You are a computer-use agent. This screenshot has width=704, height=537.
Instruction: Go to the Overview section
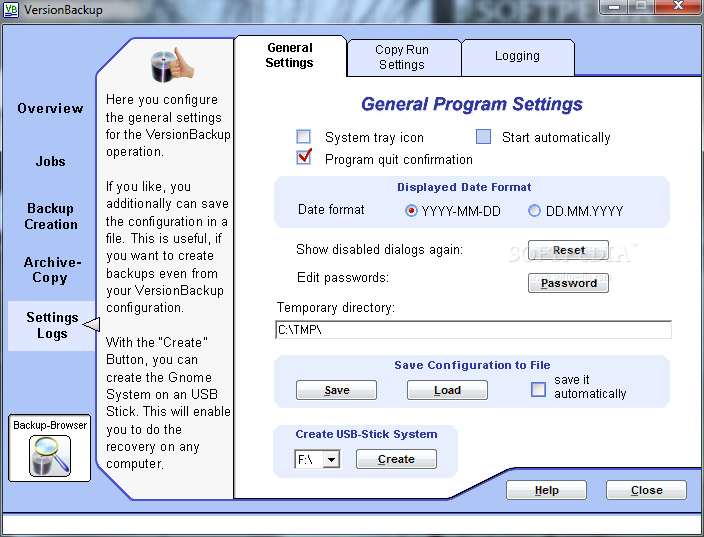coord(50,108)
